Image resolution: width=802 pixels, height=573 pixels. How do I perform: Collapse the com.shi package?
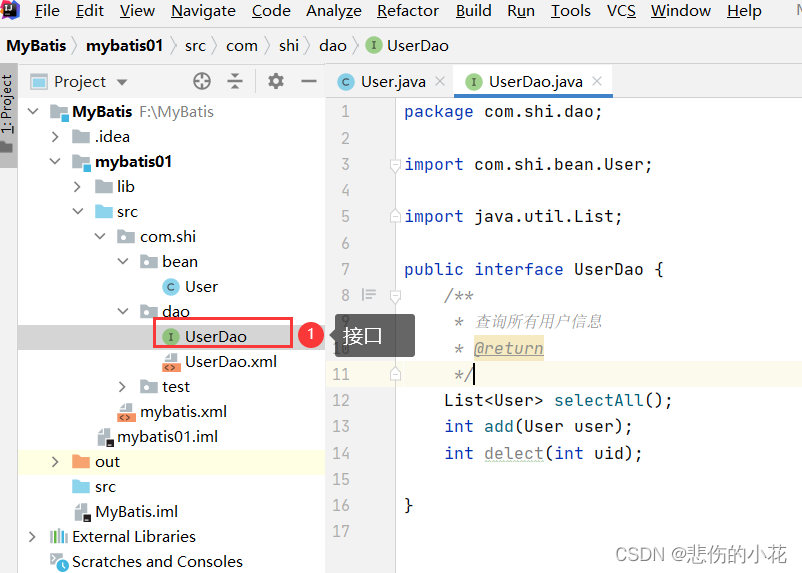100,236
